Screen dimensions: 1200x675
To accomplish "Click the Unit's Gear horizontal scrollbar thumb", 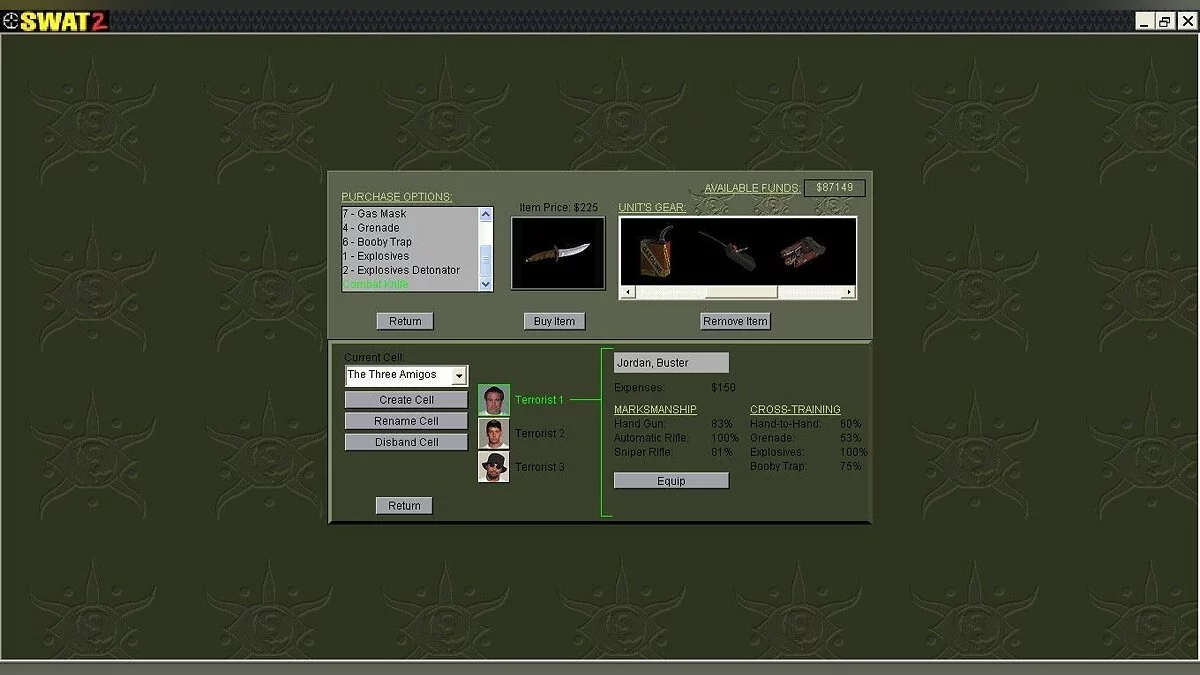I will [x=741, y=292].
